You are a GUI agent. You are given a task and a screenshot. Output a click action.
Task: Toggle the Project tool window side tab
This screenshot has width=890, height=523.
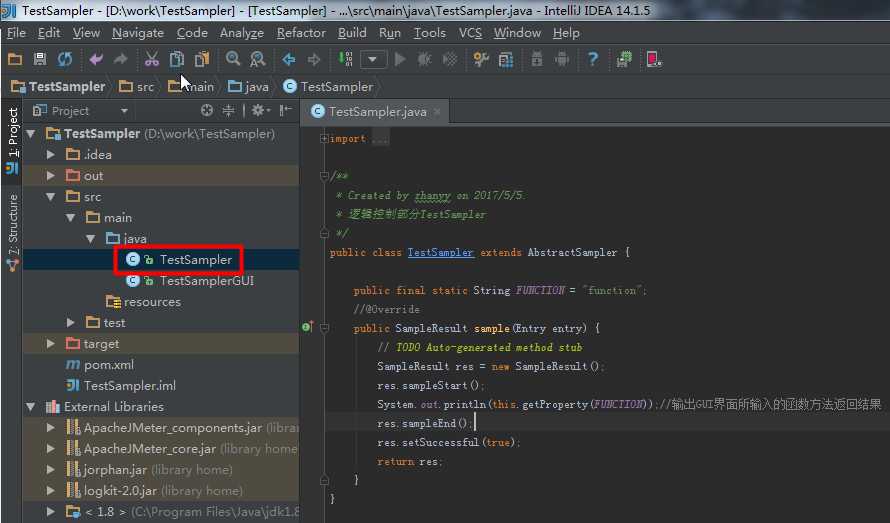tap(12, 141)
